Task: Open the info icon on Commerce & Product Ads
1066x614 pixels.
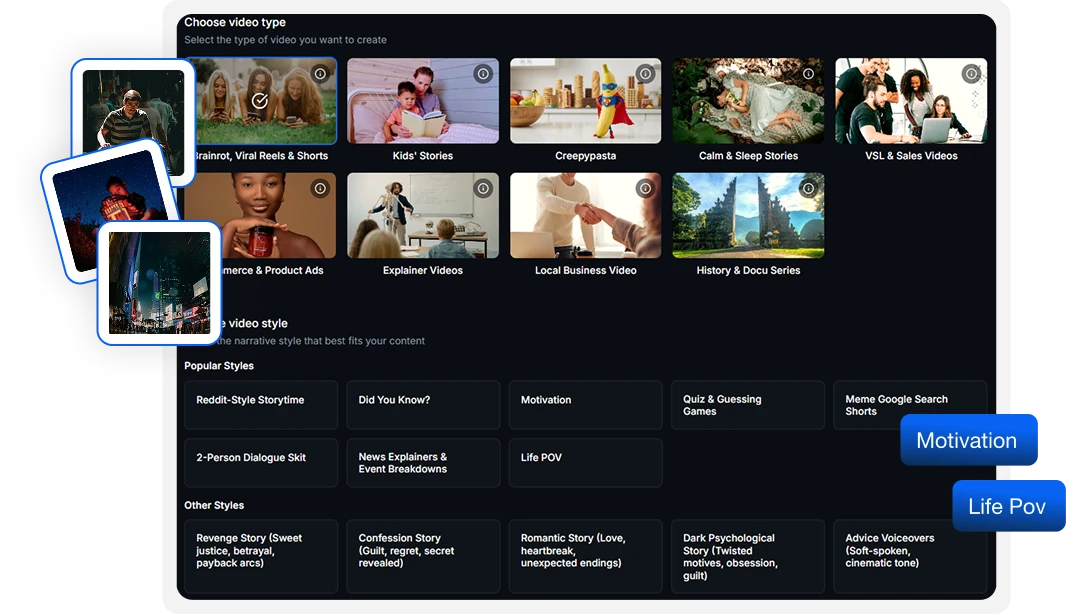Action: (x=321, y=187)
